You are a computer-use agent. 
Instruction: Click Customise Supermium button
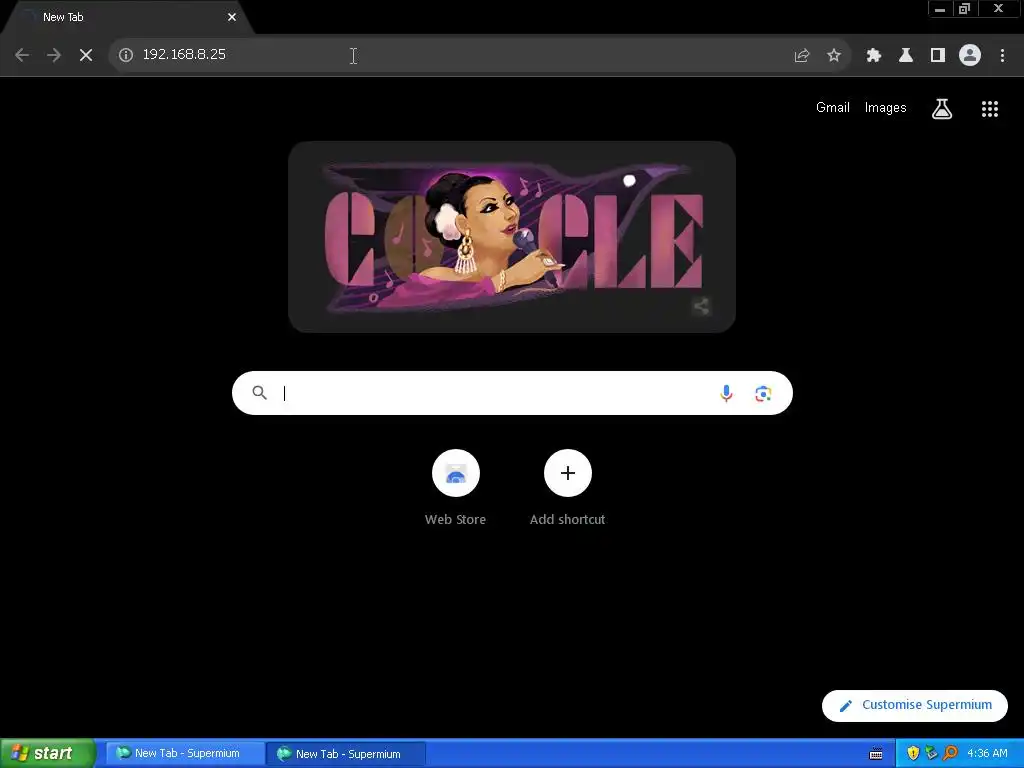coord(915,705)
